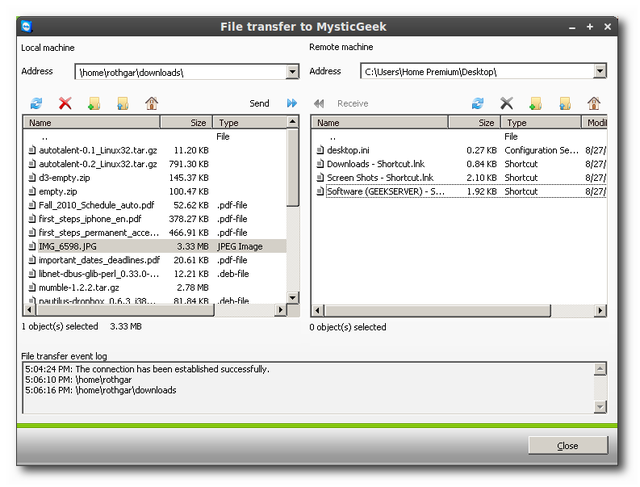Click the remote Modified column header
The width and height of the screenshot is (640, 487).
pyautogui.click(x=595, y=122)
